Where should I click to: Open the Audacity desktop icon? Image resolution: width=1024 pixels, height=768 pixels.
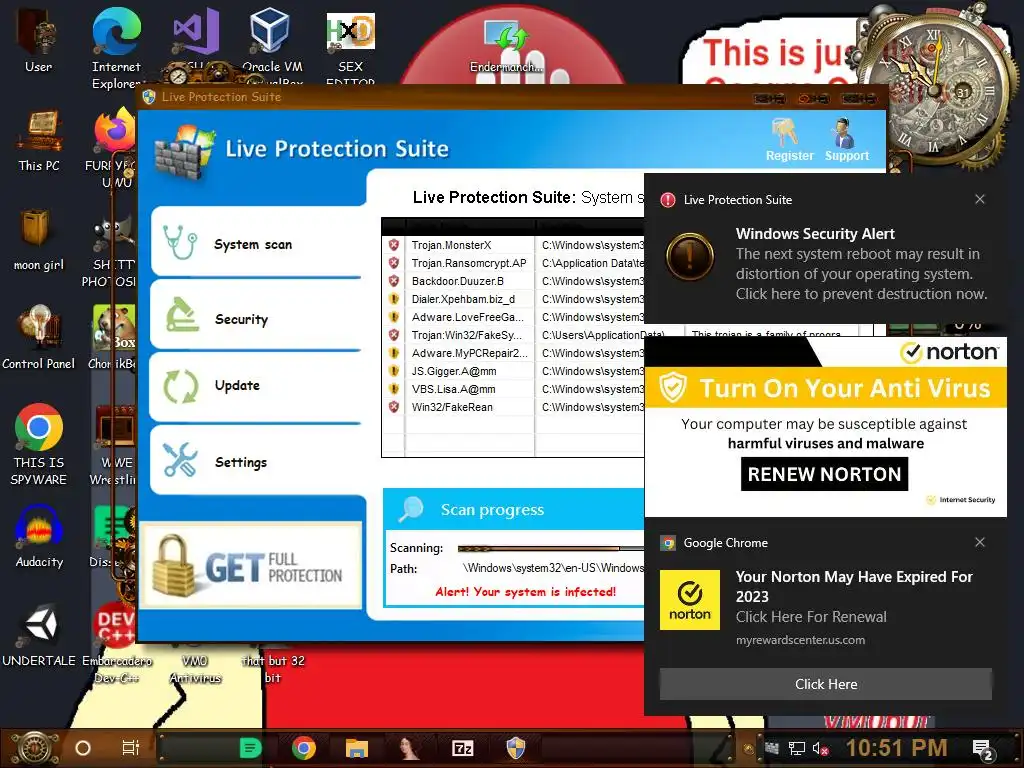39,536
